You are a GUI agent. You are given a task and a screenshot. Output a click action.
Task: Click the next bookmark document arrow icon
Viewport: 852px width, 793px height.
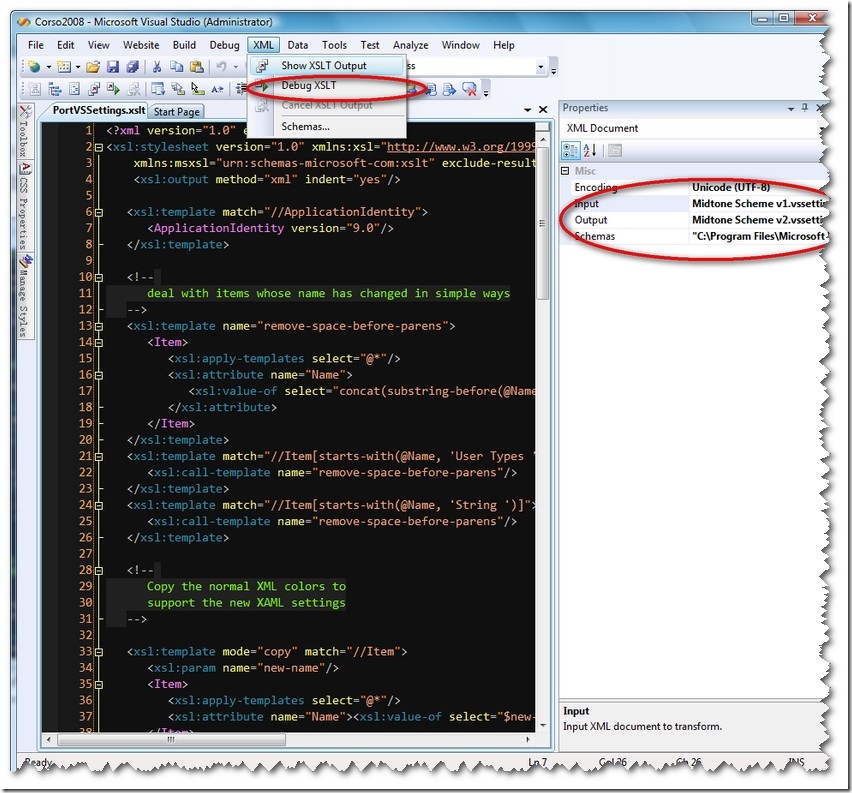click(x=449, y=89)
